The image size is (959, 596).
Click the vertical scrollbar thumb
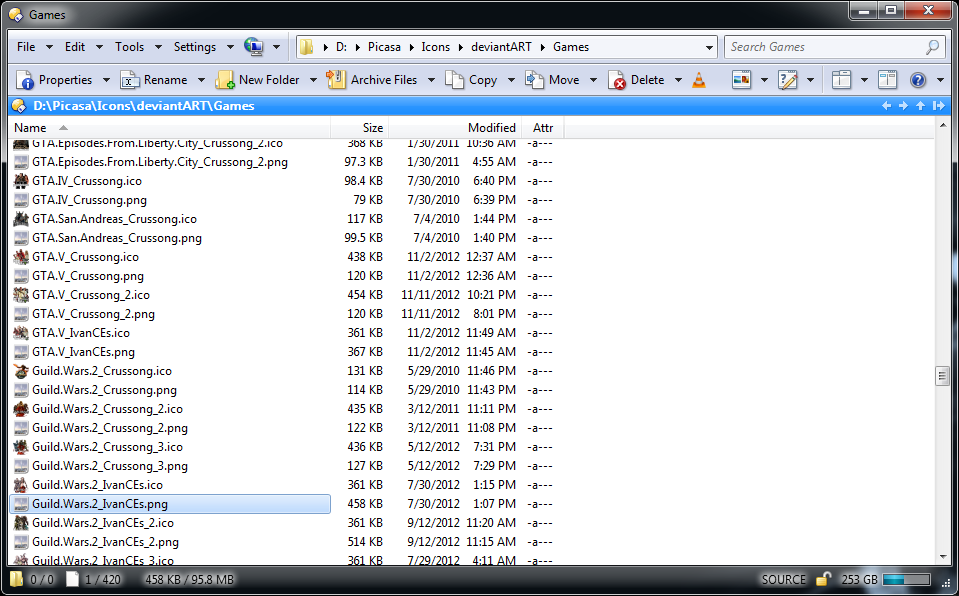942,376
